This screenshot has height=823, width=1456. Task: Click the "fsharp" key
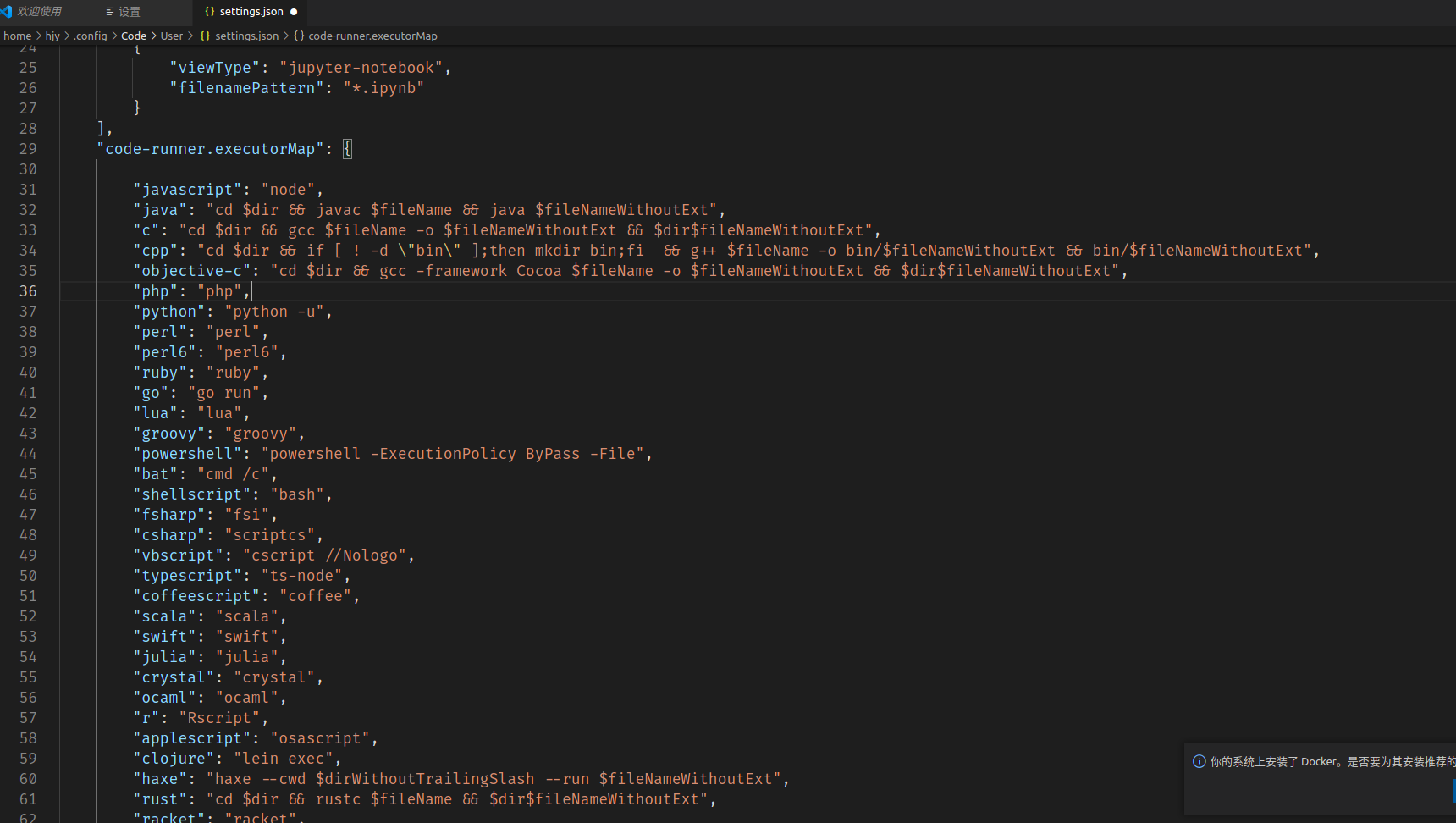[x=169, y=515]
